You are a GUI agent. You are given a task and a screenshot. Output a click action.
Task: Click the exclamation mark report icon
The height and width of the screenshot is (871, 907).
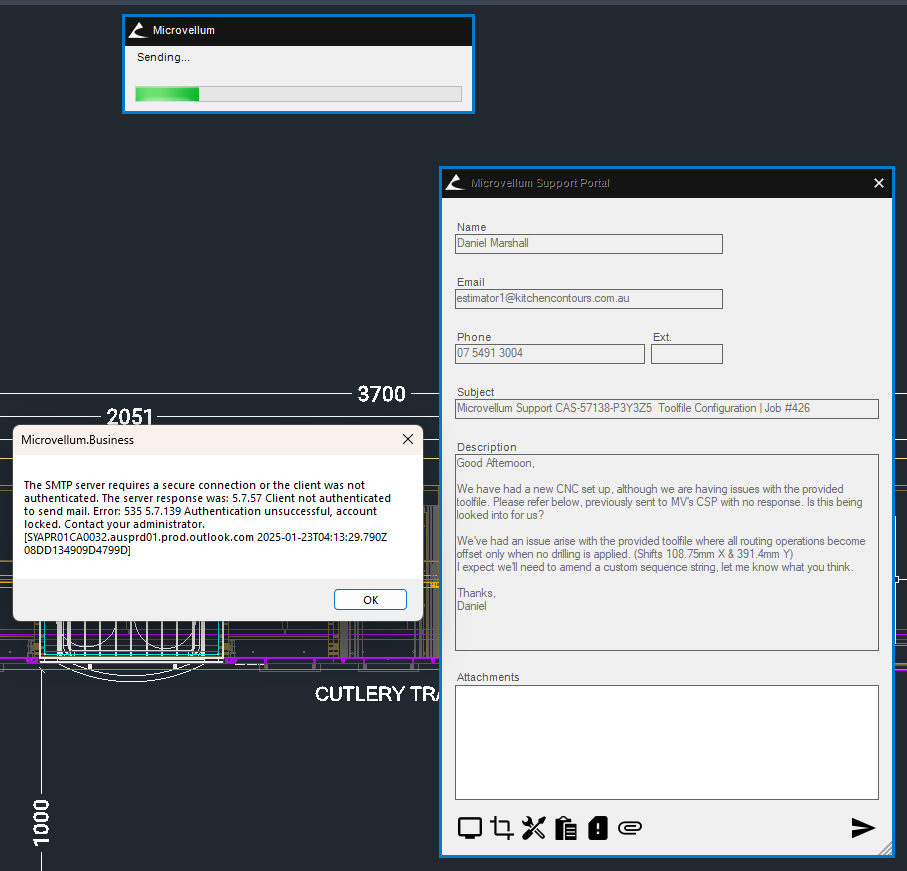tap(598, 828)
